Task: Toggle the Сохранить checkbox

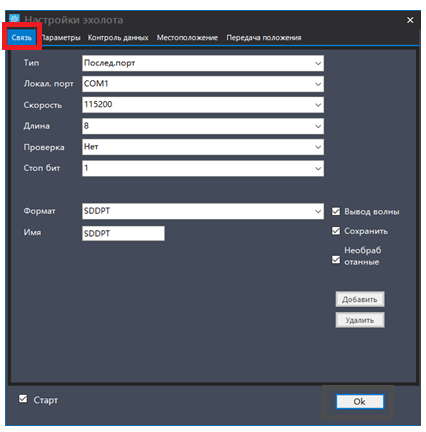Action: coord(336,231)
